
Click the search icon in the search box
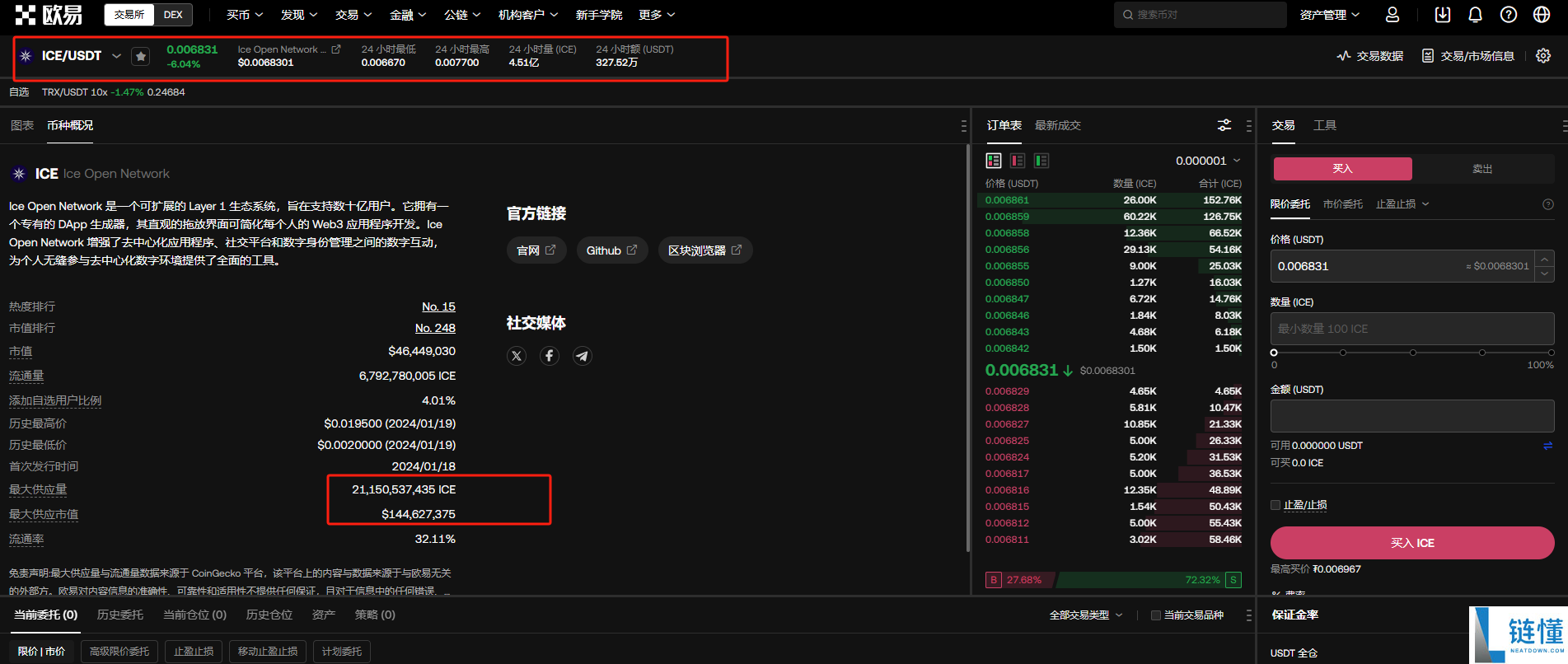pyautogui.click(x=1128, y=15)
